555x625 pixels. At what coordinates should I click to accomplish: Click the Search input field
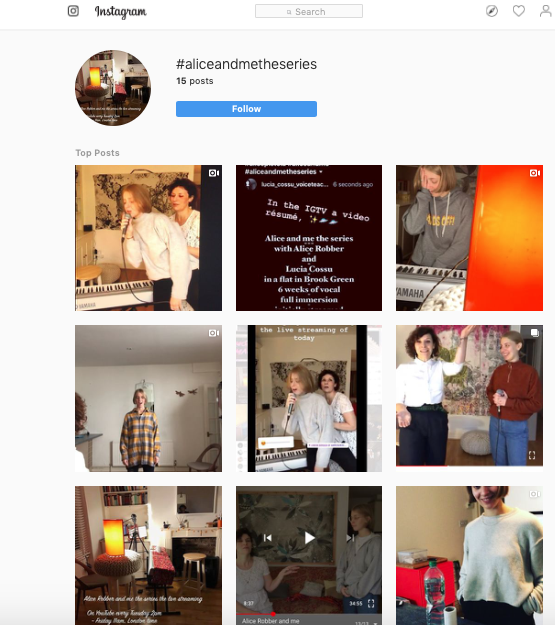309,11
